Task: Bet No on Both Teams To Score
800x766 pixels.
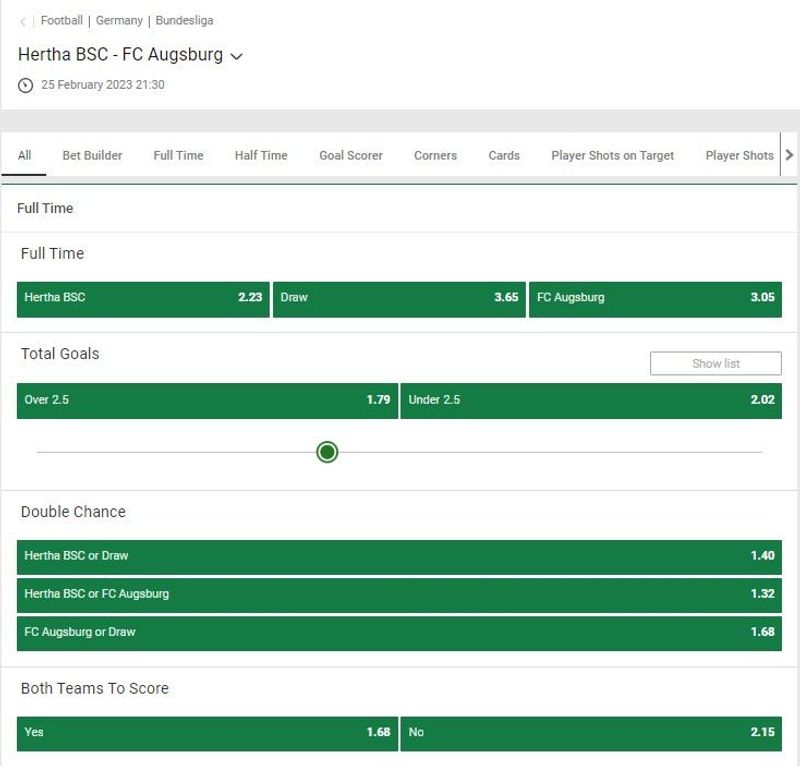Action: click(x=591, y=734)
